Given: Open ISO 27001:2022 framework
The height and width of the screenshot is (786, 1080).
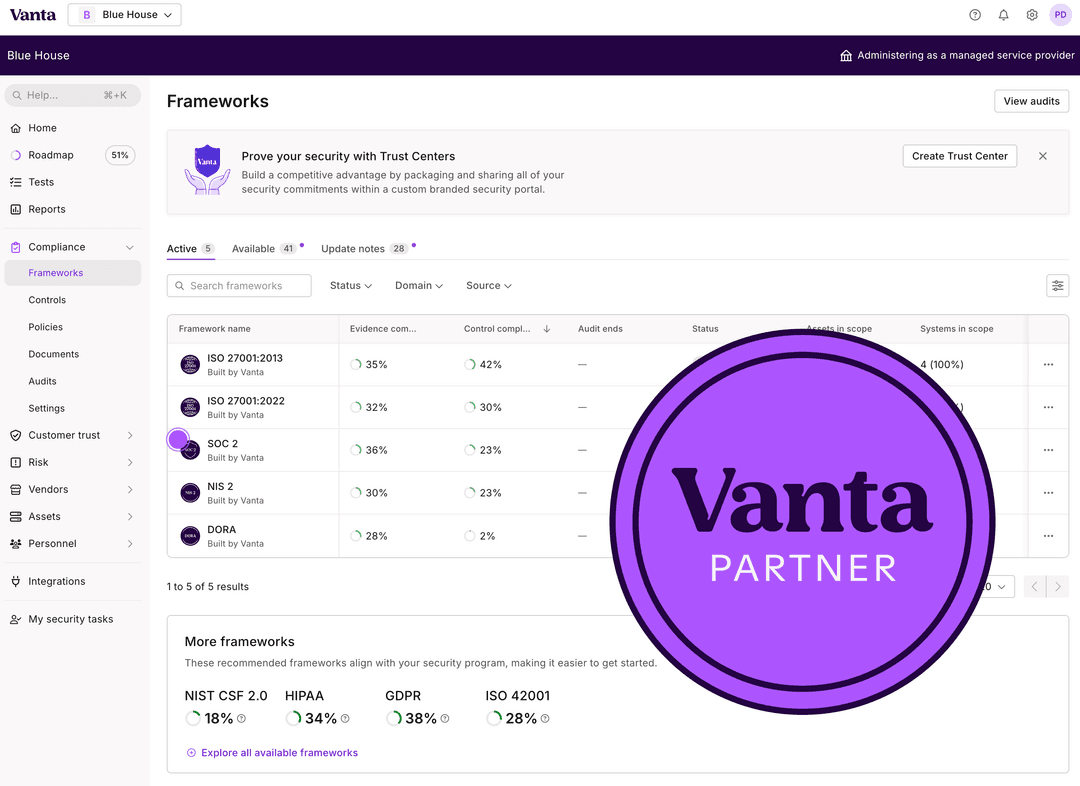Looking at the screenshot, I should (x=246, y=401).
